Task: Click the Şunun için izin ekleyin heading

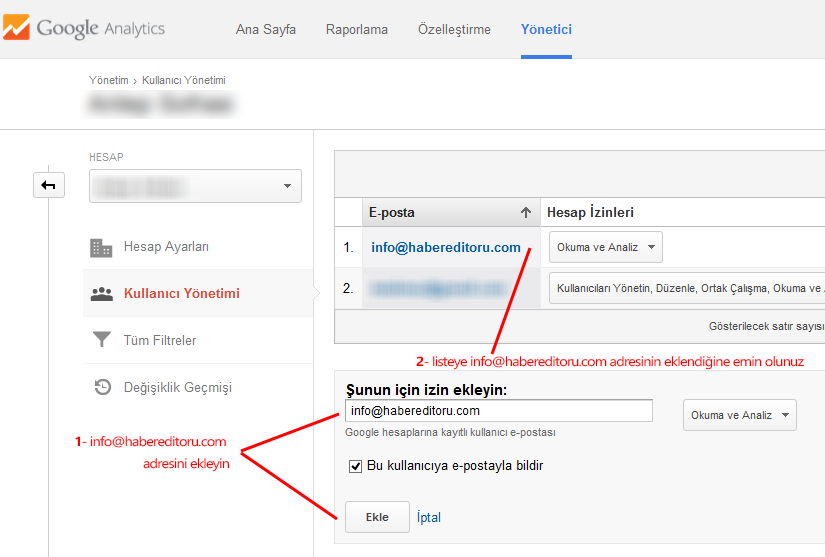Action: pyautogui.click(x=427, y=390)
